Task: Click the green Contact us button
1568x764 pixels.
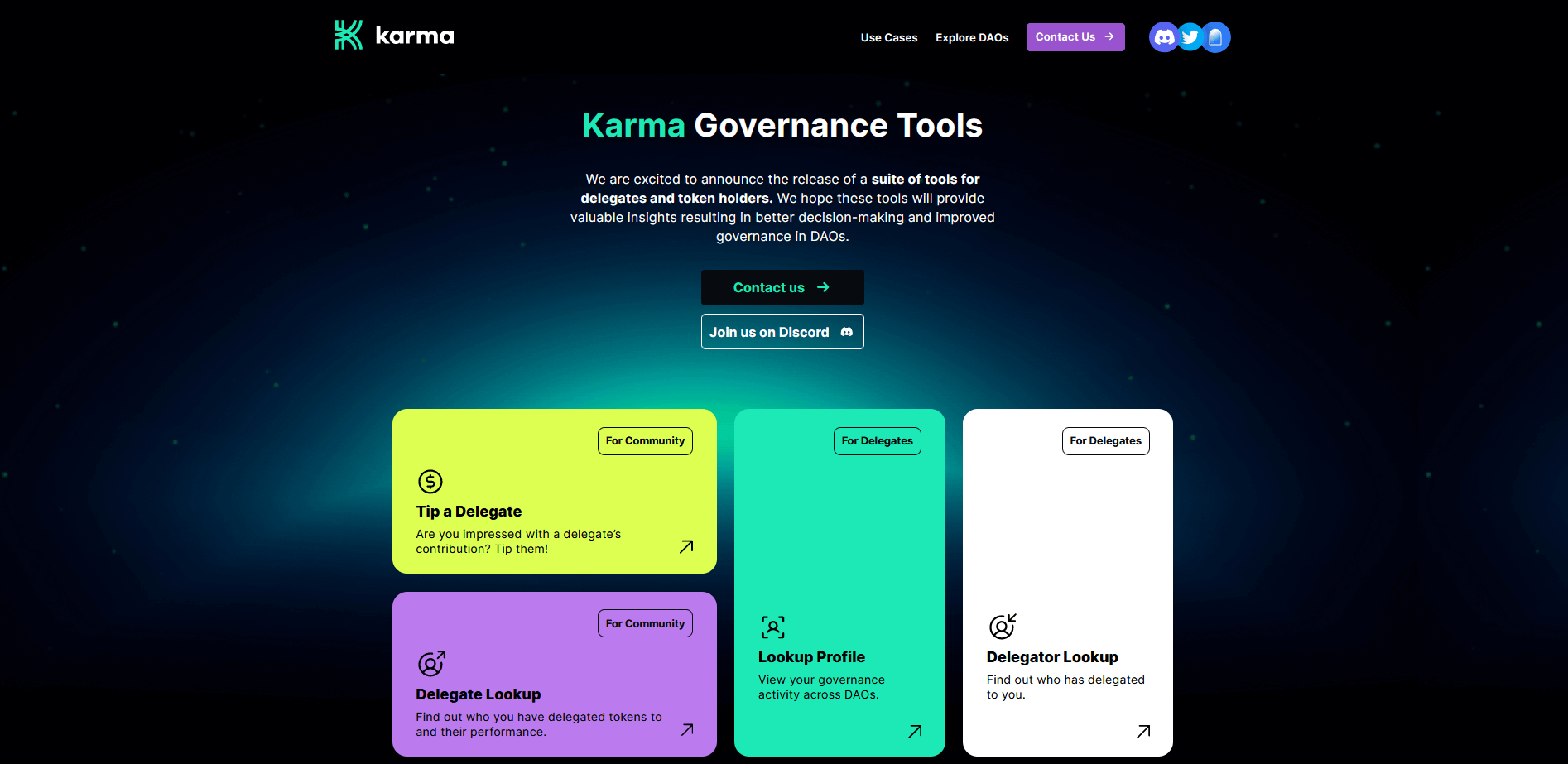Action: pyautogui.click(x=782, y=287)
